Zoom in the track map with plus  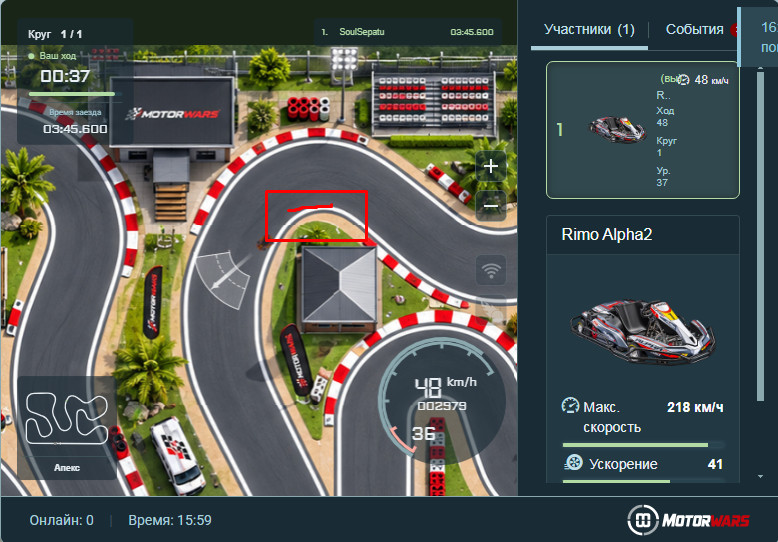coord(491,166)
